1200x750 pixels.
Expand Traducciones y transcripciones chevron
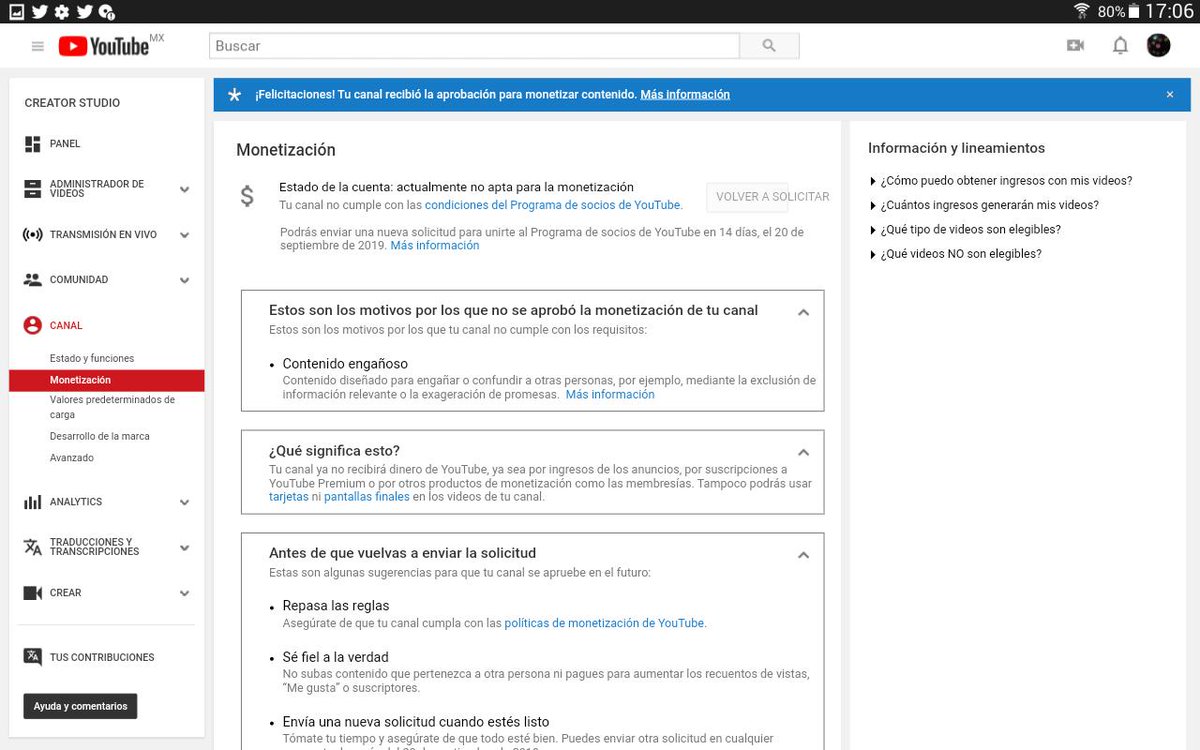click(x=184, y=548)
